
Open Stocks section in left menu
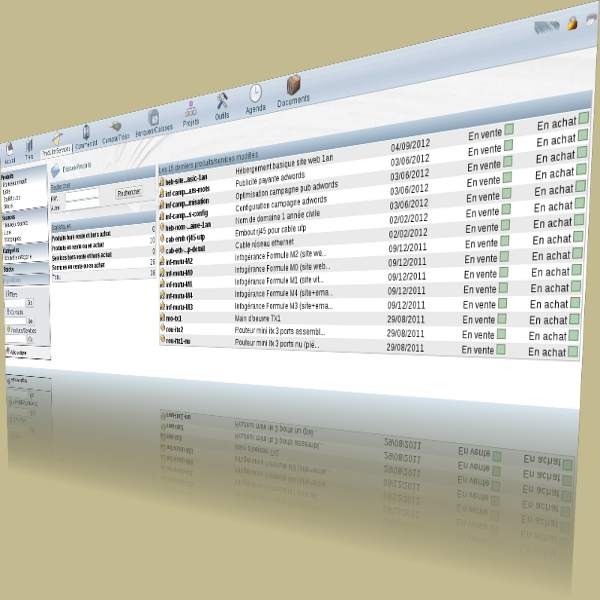click(8, 269)
